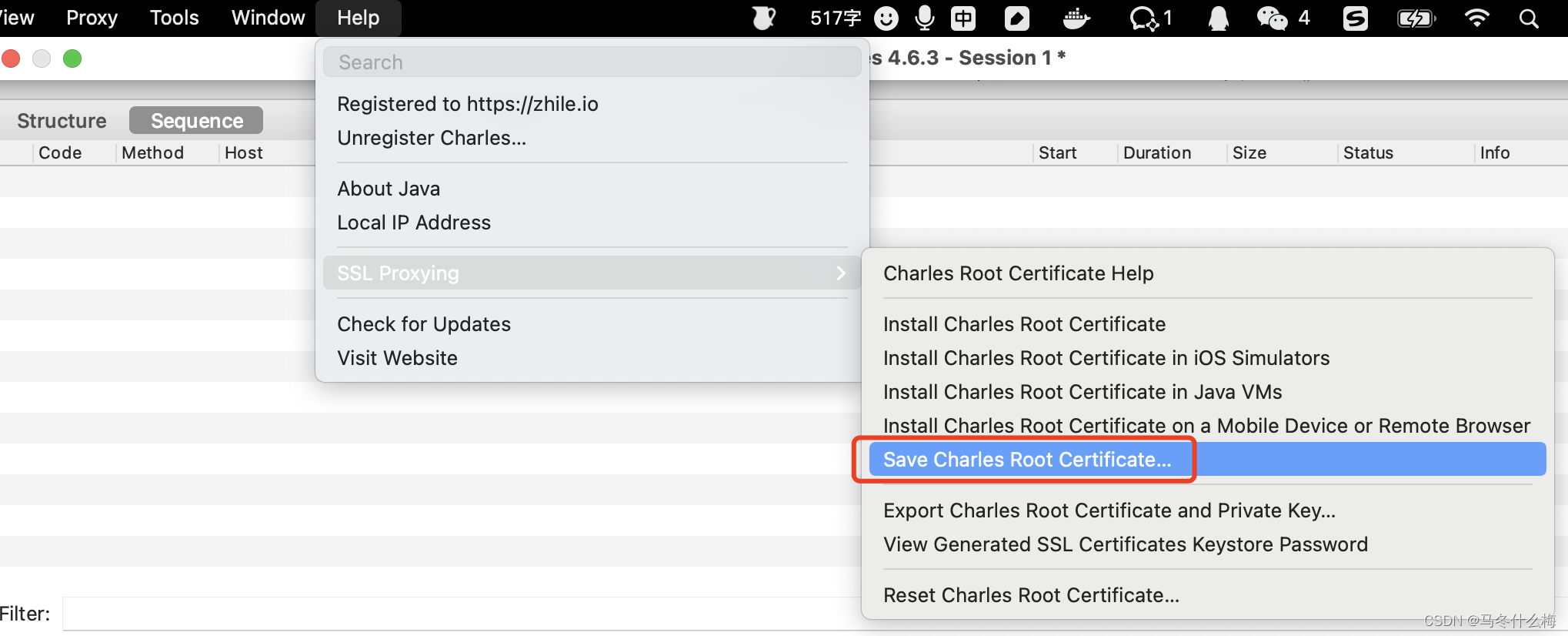Click the chat bubble icon with count 1

pyautogui.click(x=1150, y=18)
